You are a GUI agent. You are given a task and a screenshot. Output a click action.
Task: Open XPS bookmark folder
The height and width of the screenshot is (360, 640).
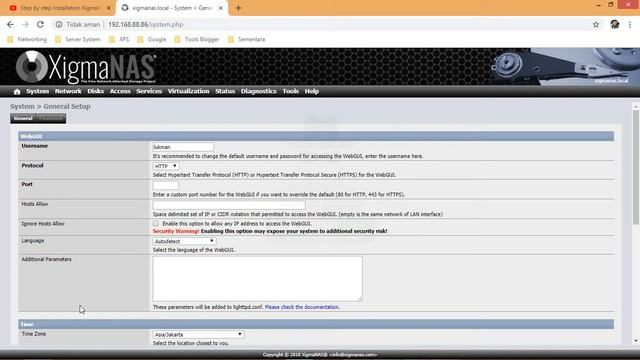119,39
